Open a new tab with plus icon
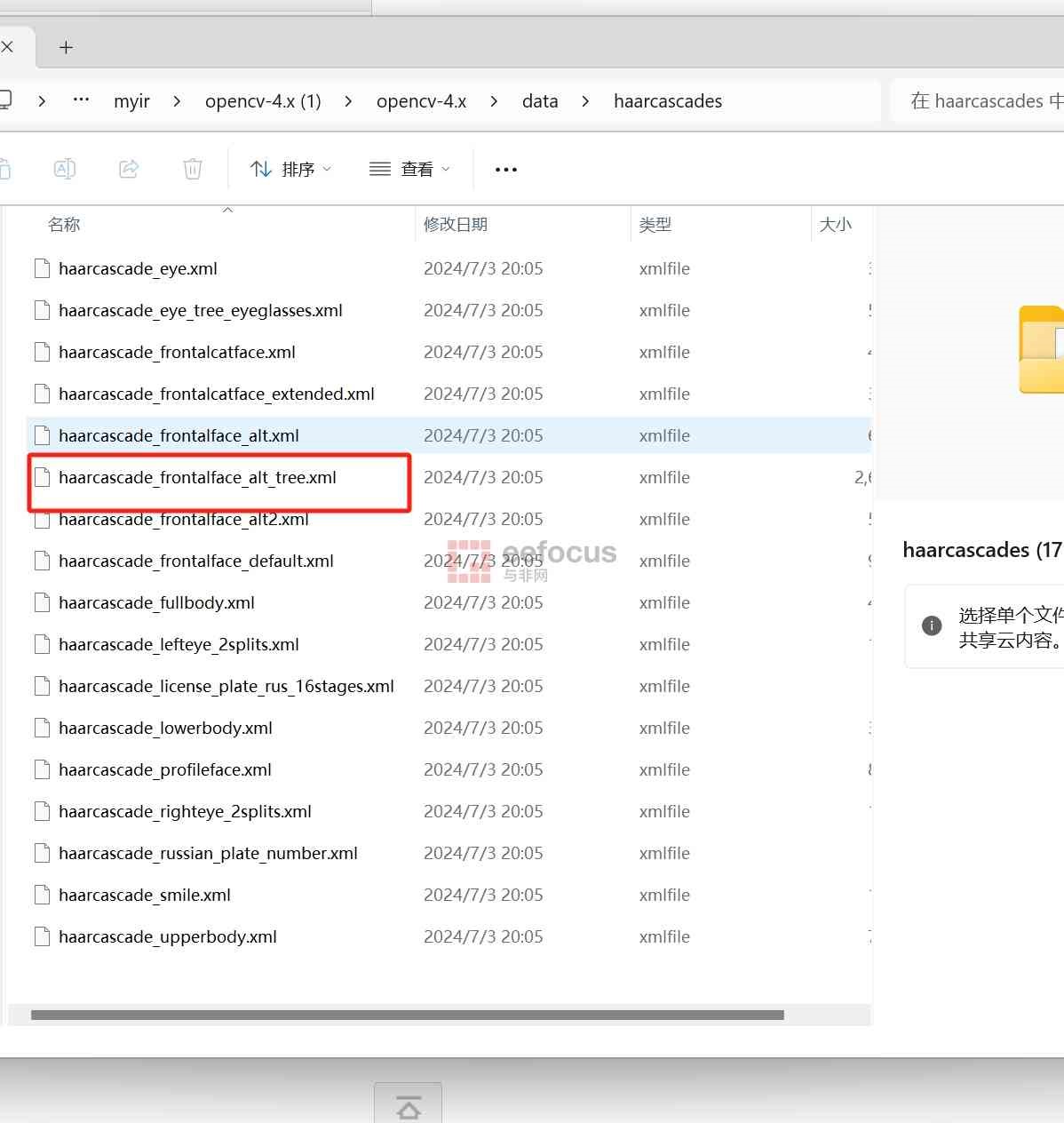1064x1123 pixels. (x=66, y=48)
